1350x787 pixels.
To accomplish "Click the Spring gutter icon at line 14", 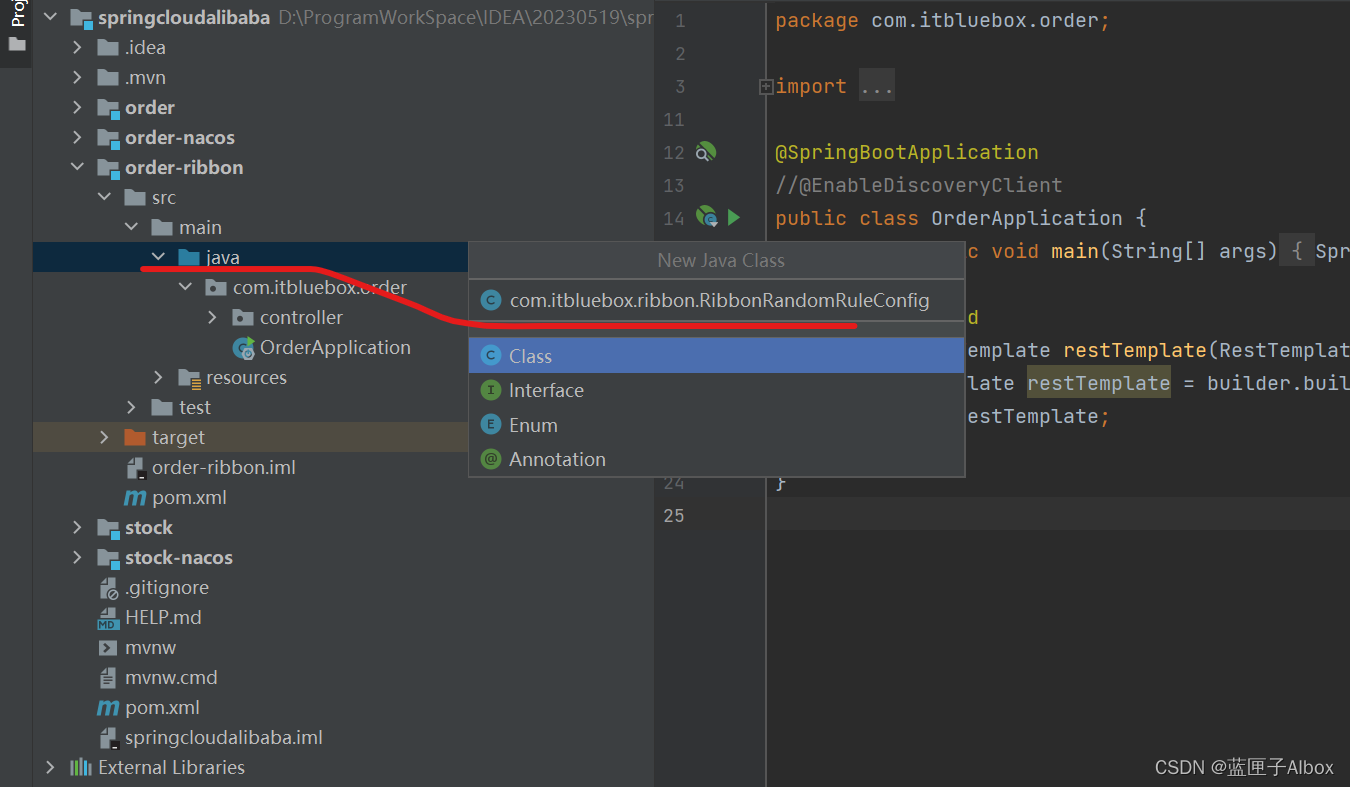I will pos(707,217).
